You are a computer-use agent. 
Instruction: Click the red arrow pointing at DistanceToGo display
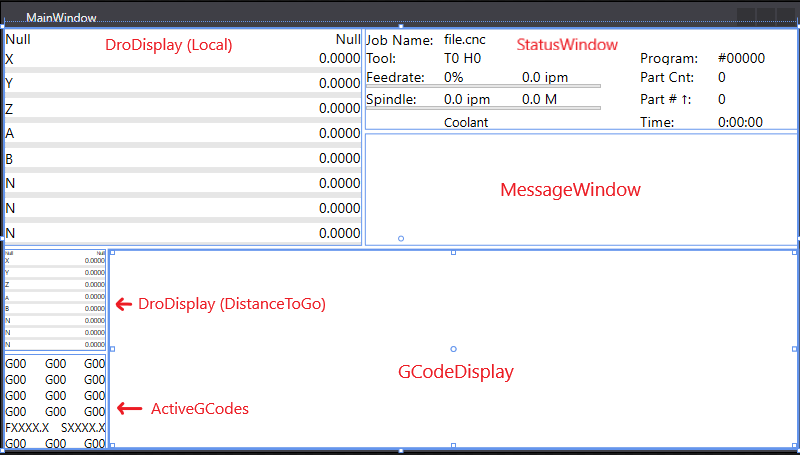[x=124, y=304]
